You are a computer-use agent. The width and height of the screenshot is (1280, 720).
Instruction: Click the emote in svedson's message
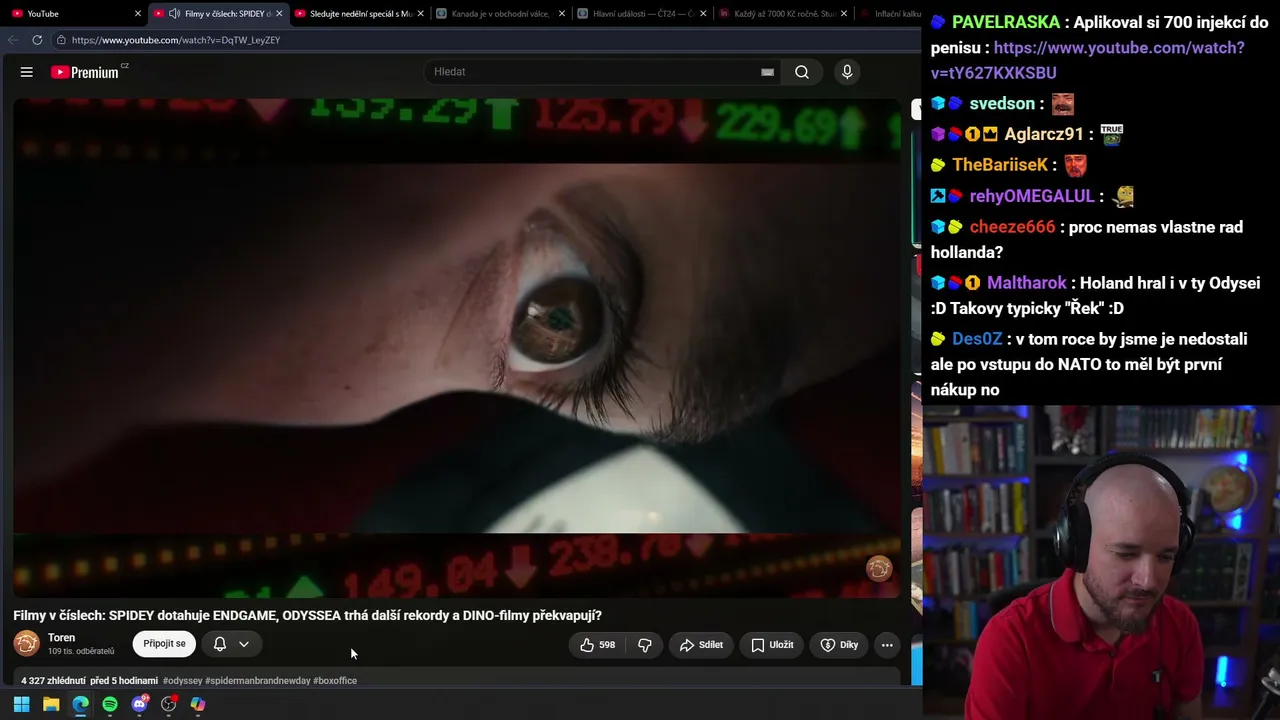tap(1062, 104)
